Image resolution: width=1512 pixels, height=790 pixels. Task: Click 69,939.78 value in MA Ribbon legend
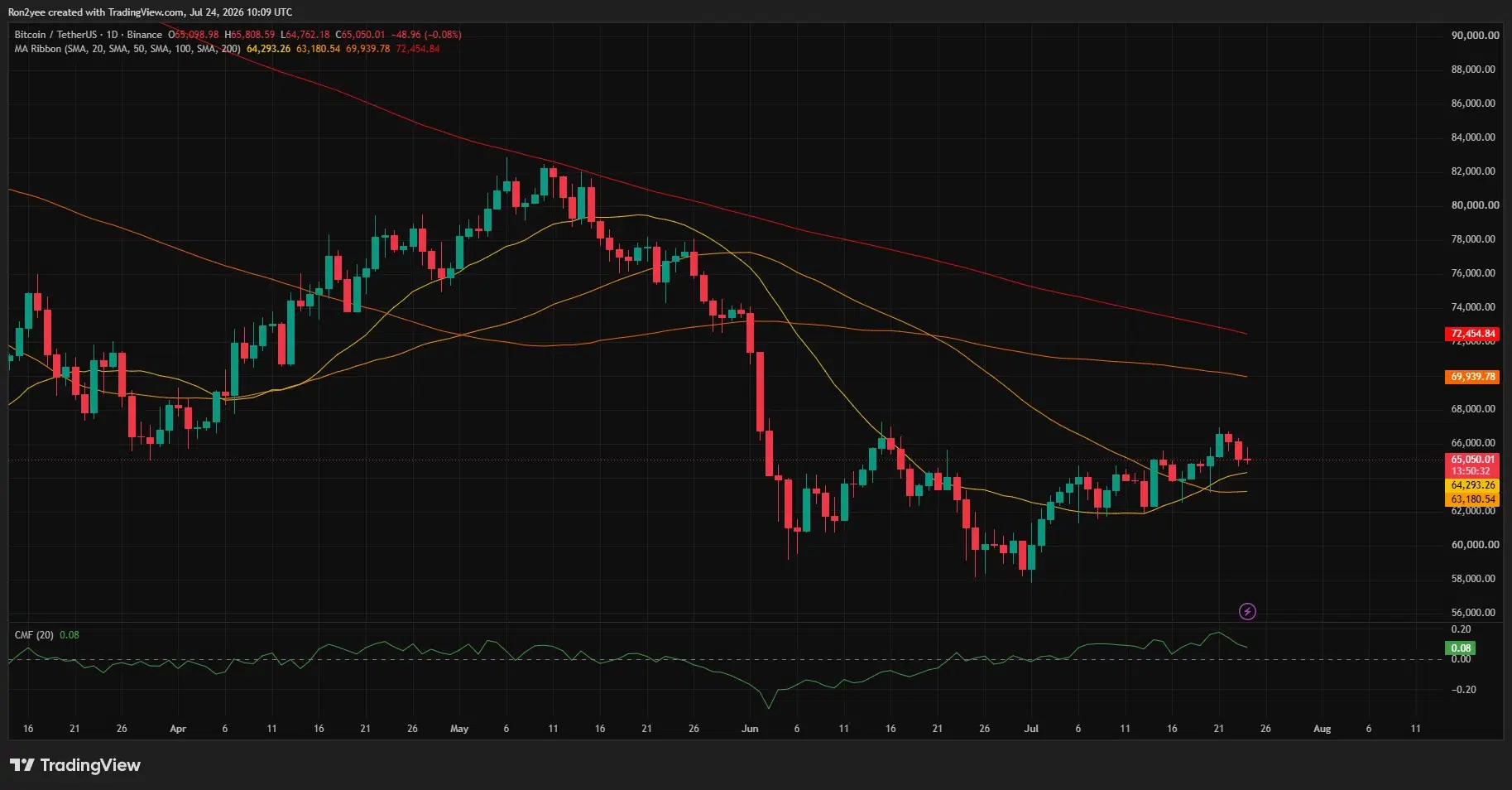[368, 49]
